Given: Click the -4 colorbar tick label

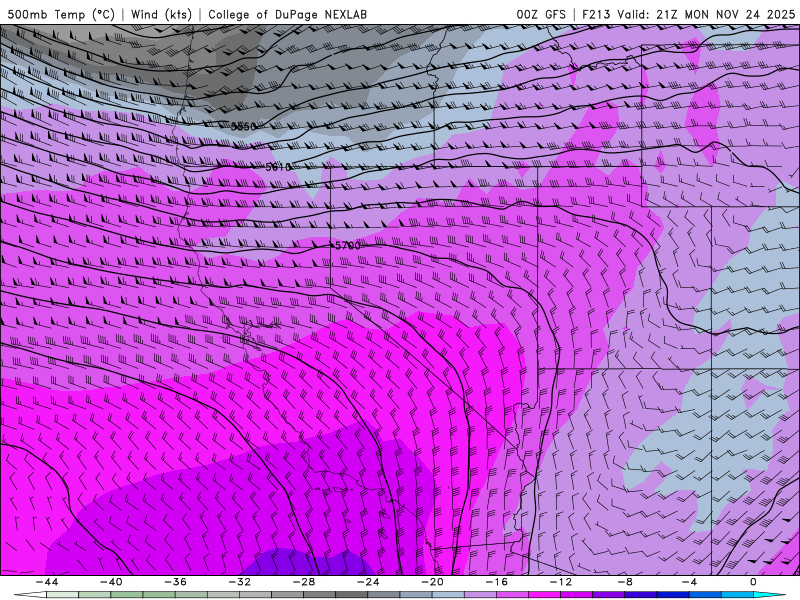Looking at the screenshot, I should click(x=689, y=582).
